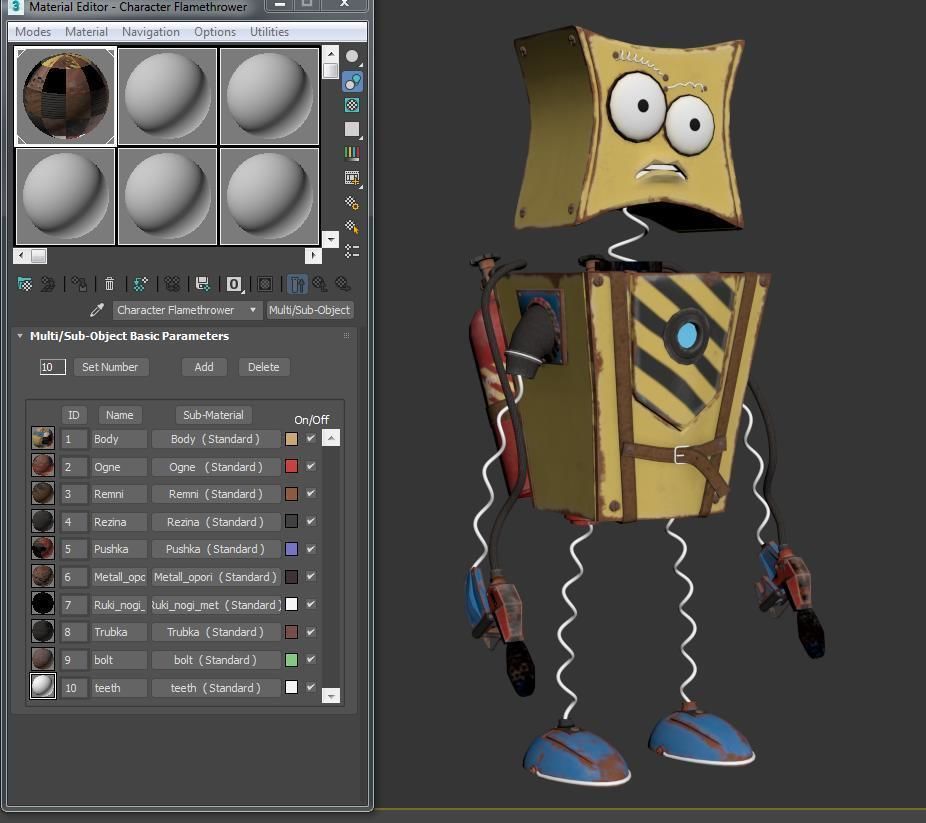Viewport: 926px width, 823px height.
Task: Toggle the bolt On/Off checkbox
Action: tap(311, 659)
